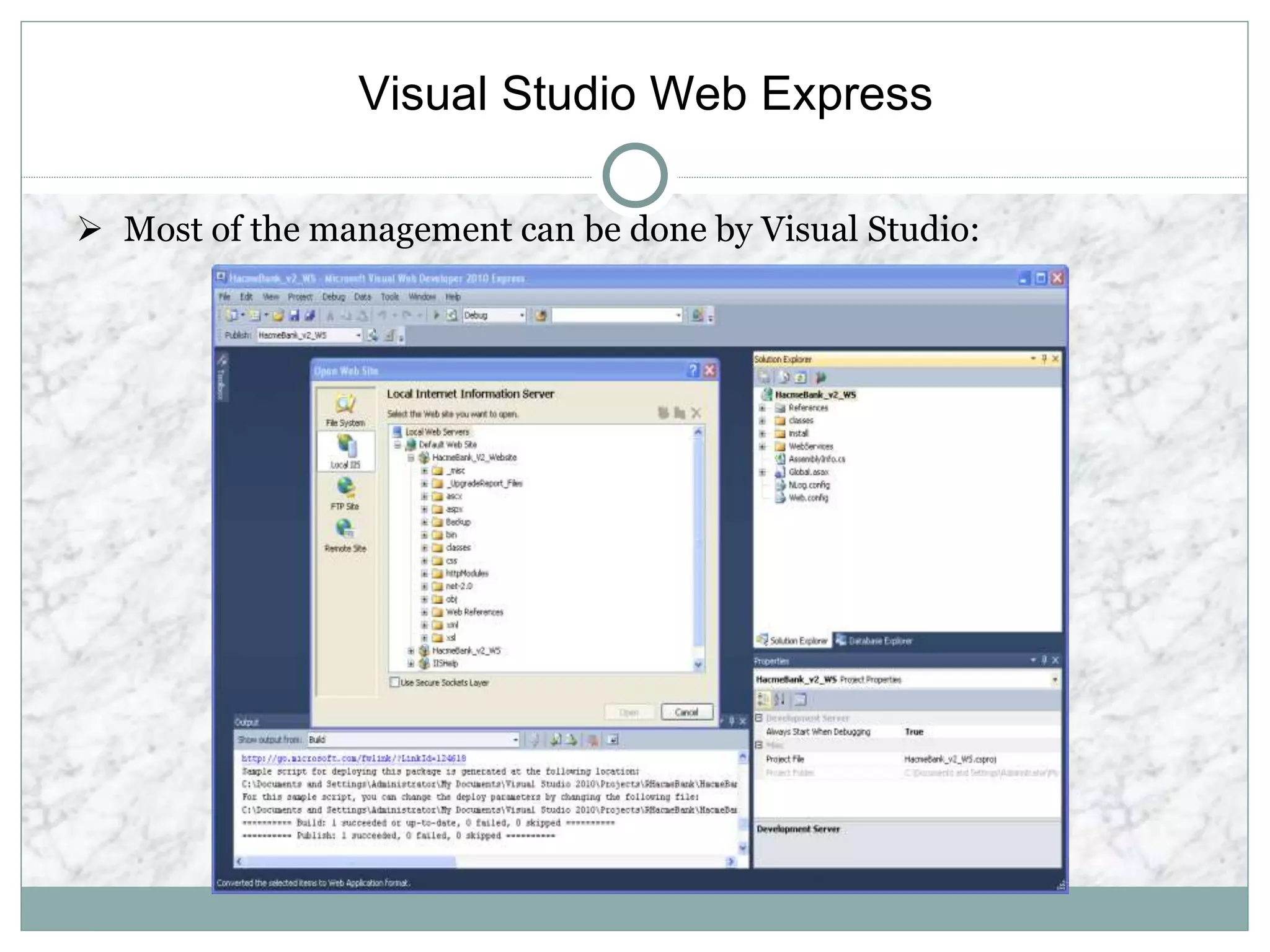Select the Local Web Servers root node
The height and width of the screenshot is (952, 1270).
(x=437, y=432)
